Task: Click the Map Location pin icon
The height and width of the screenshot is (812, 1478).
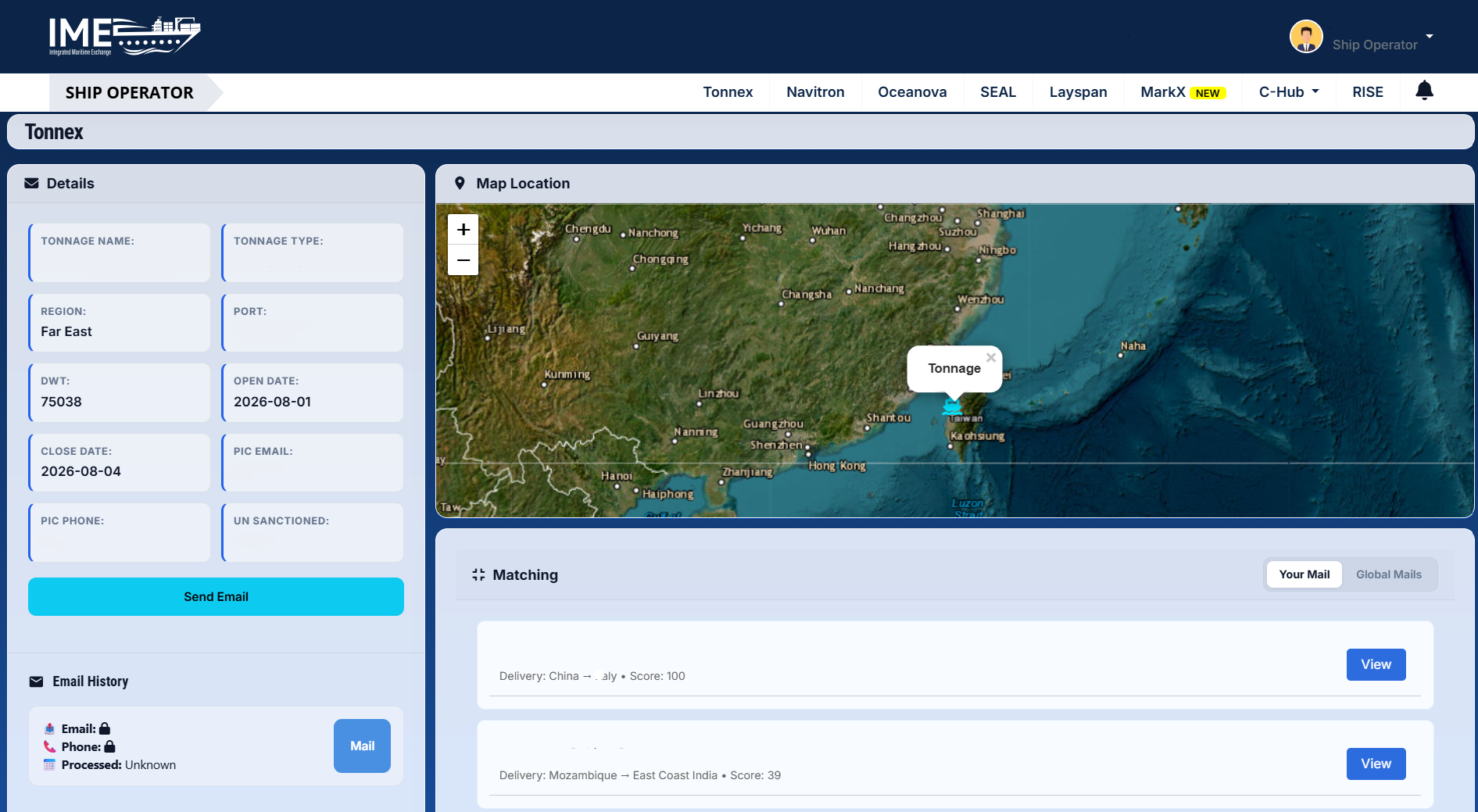Action: tap(460, 183)
